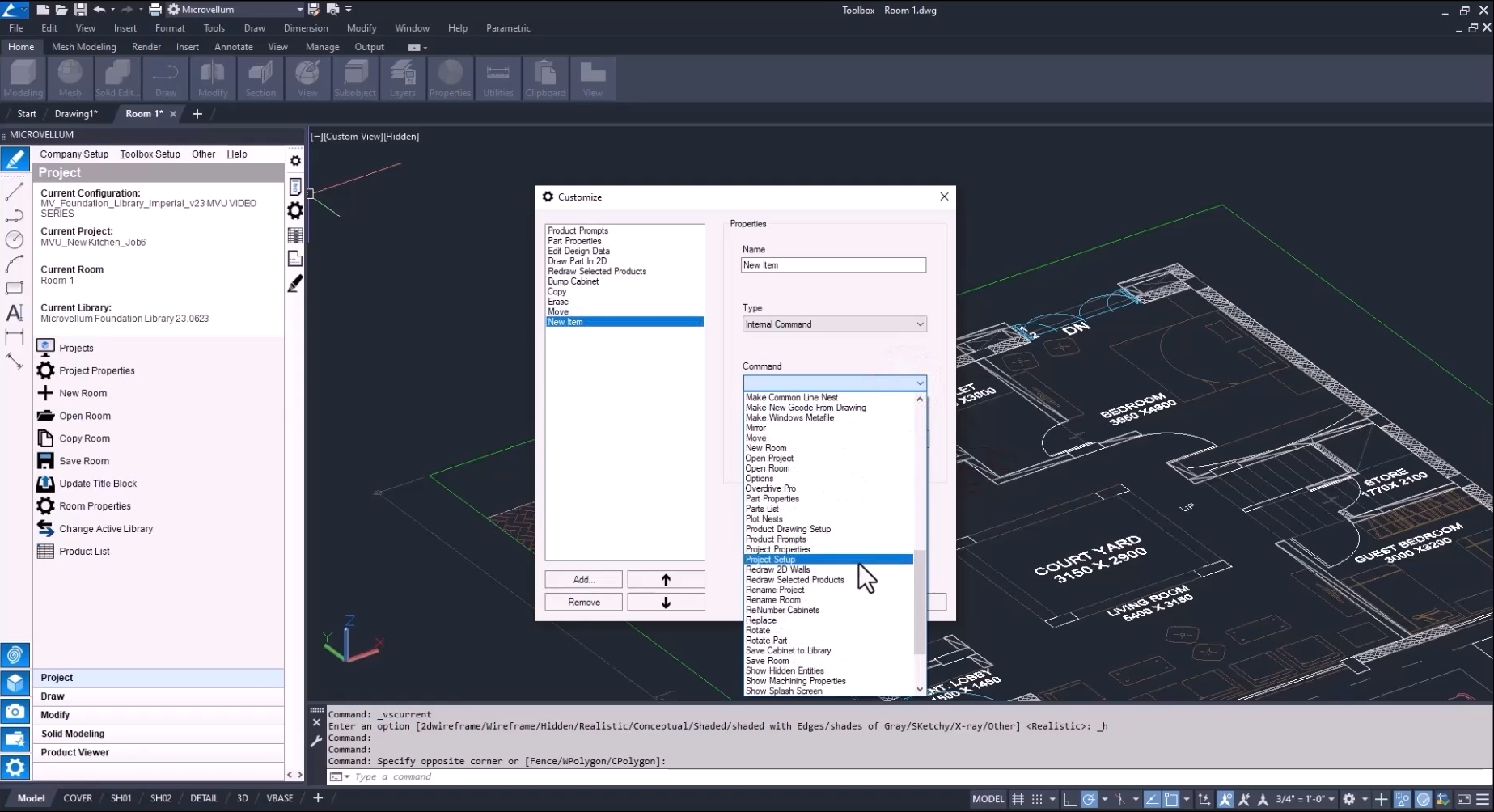Viewport: 1494px width, 812px height.
Task: Toggle object snap tracking in status bar
Action: pyautogui.click(x=1152, y=799)
